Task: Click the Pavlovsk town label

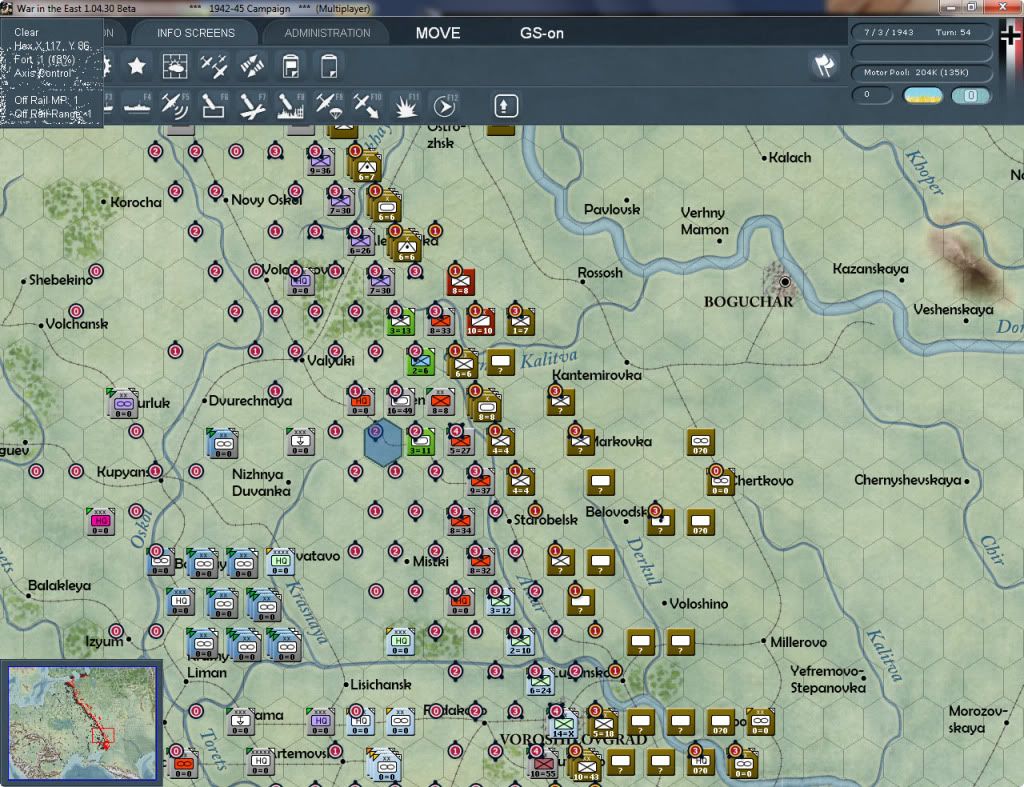Action: [x=612, y=210]
